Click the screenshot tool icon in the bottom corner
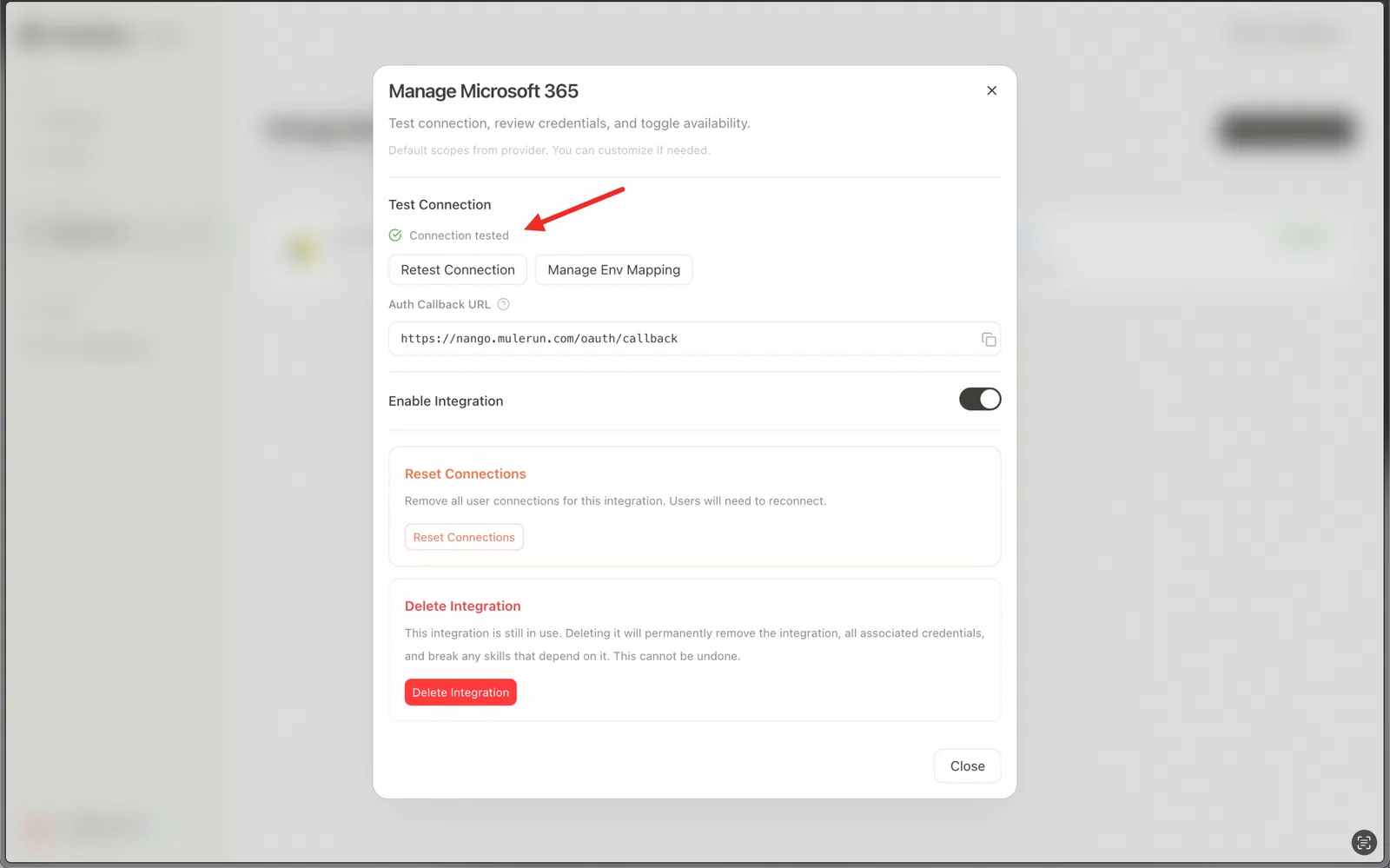 1364,842
